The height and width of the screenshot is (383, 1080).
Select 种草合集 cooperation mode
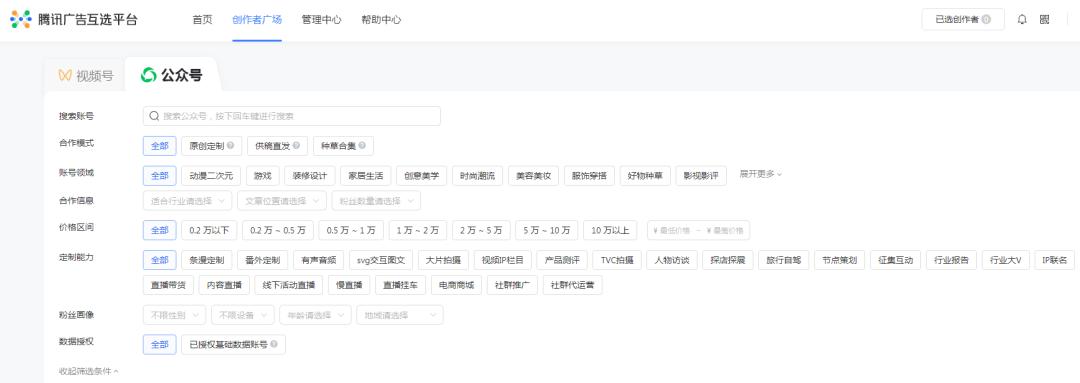click(344, 146)
